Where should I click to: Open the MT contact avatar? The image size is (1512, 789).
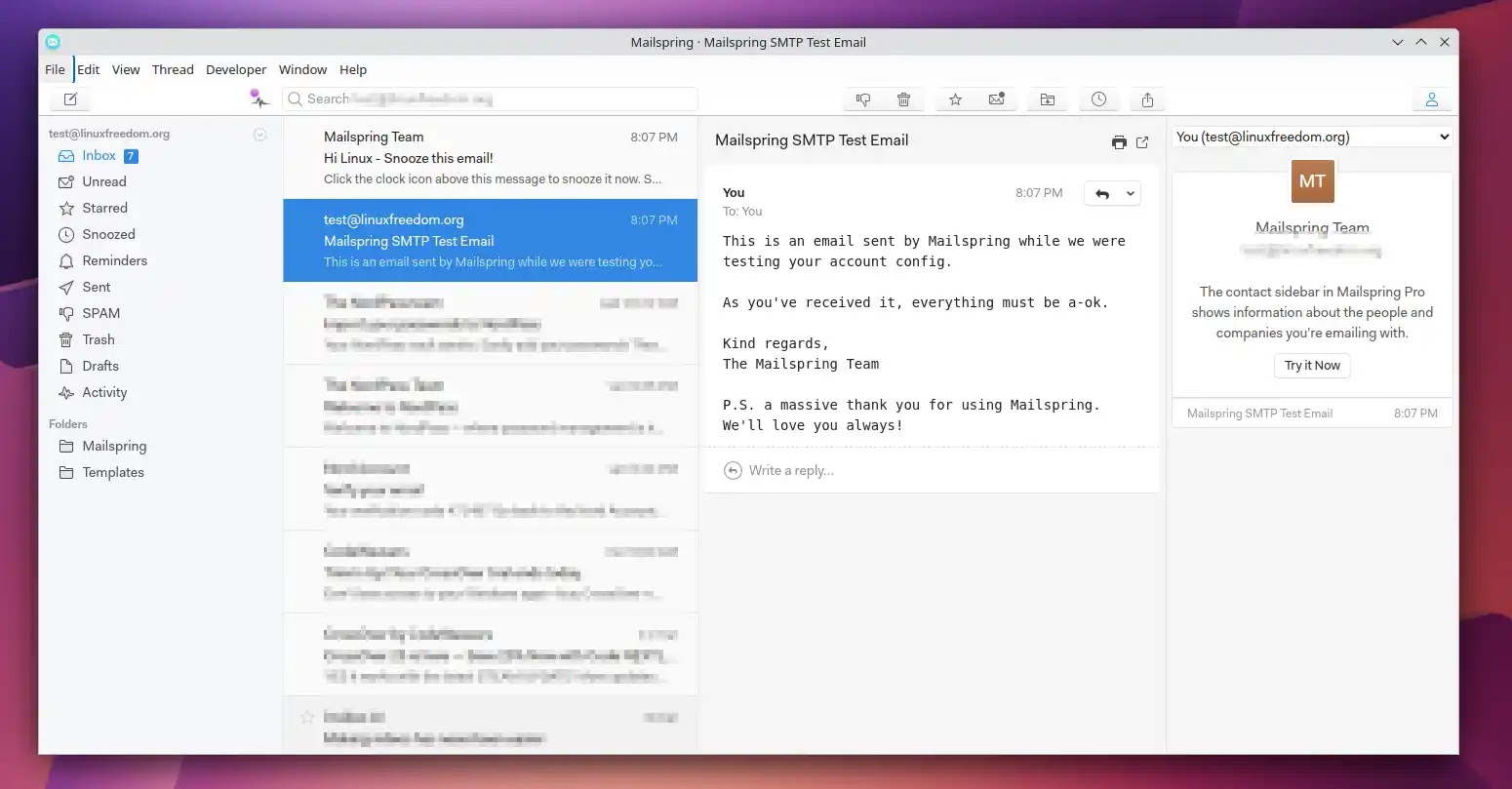[1312, 181]
